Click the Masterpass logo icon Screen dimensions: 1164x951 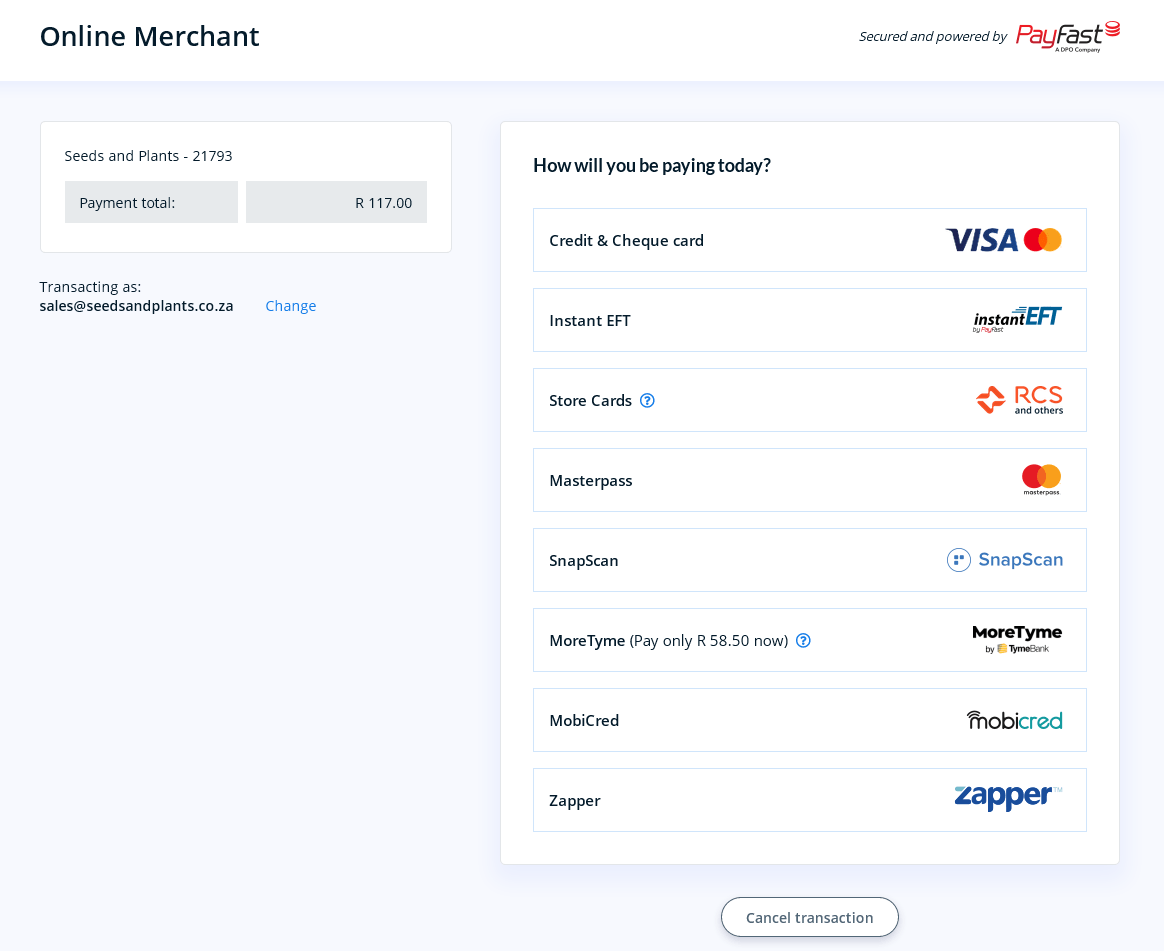click(x=1042, y=480)
